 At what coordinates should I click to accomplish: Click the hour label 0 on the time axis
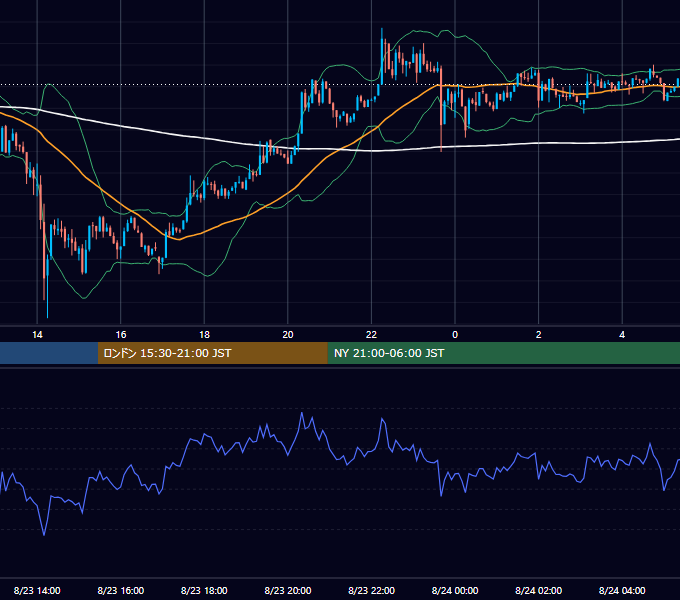pos(455,335)
